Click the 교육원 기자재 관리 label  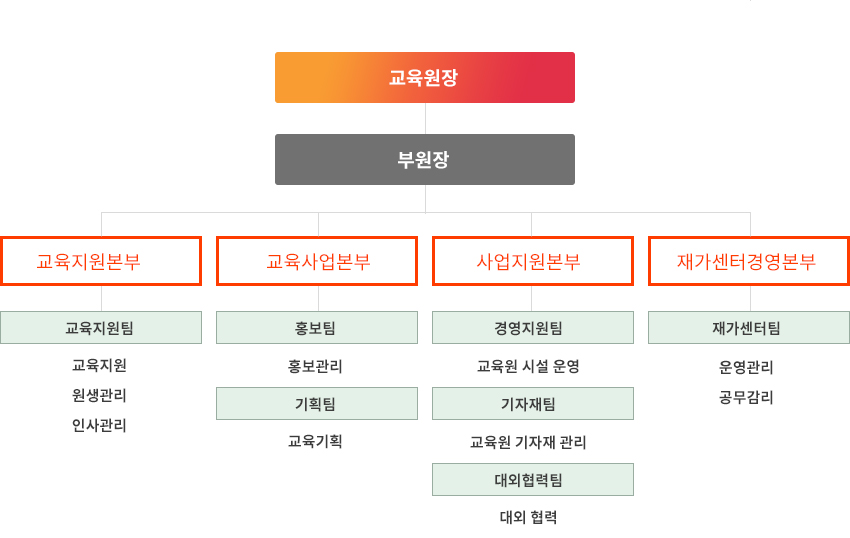pyautogui.click(x=528, y=442)
